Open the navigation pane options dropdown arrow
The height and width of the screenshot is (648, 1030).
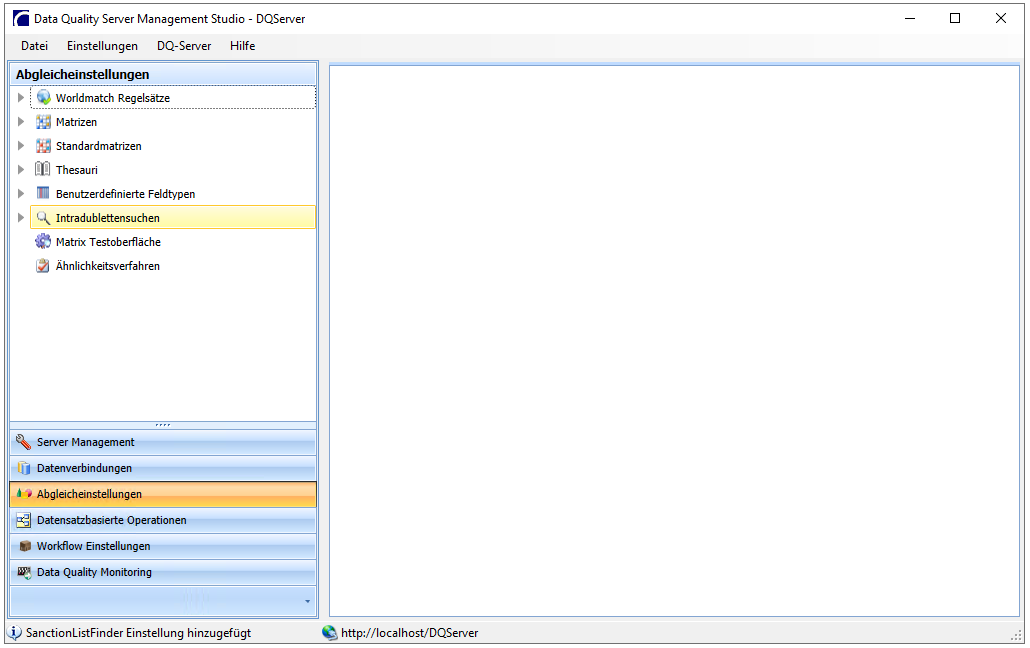307,601
